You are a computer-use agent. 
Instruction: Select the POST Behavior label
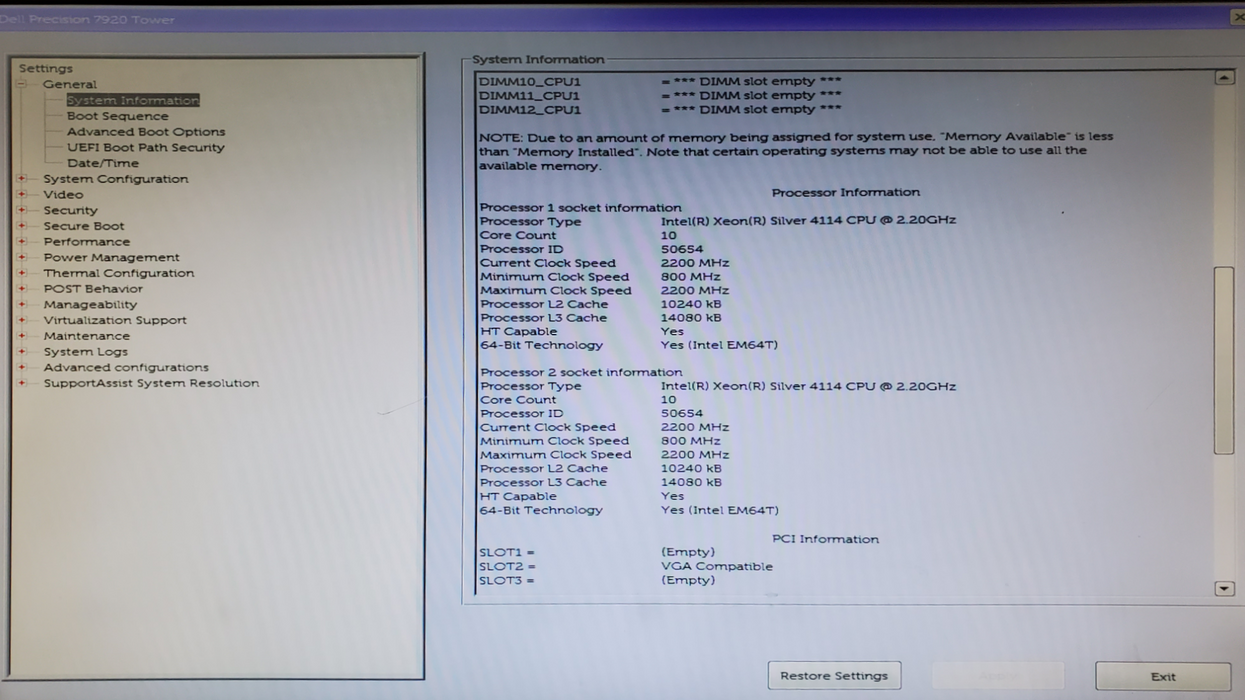coord(93,289)
